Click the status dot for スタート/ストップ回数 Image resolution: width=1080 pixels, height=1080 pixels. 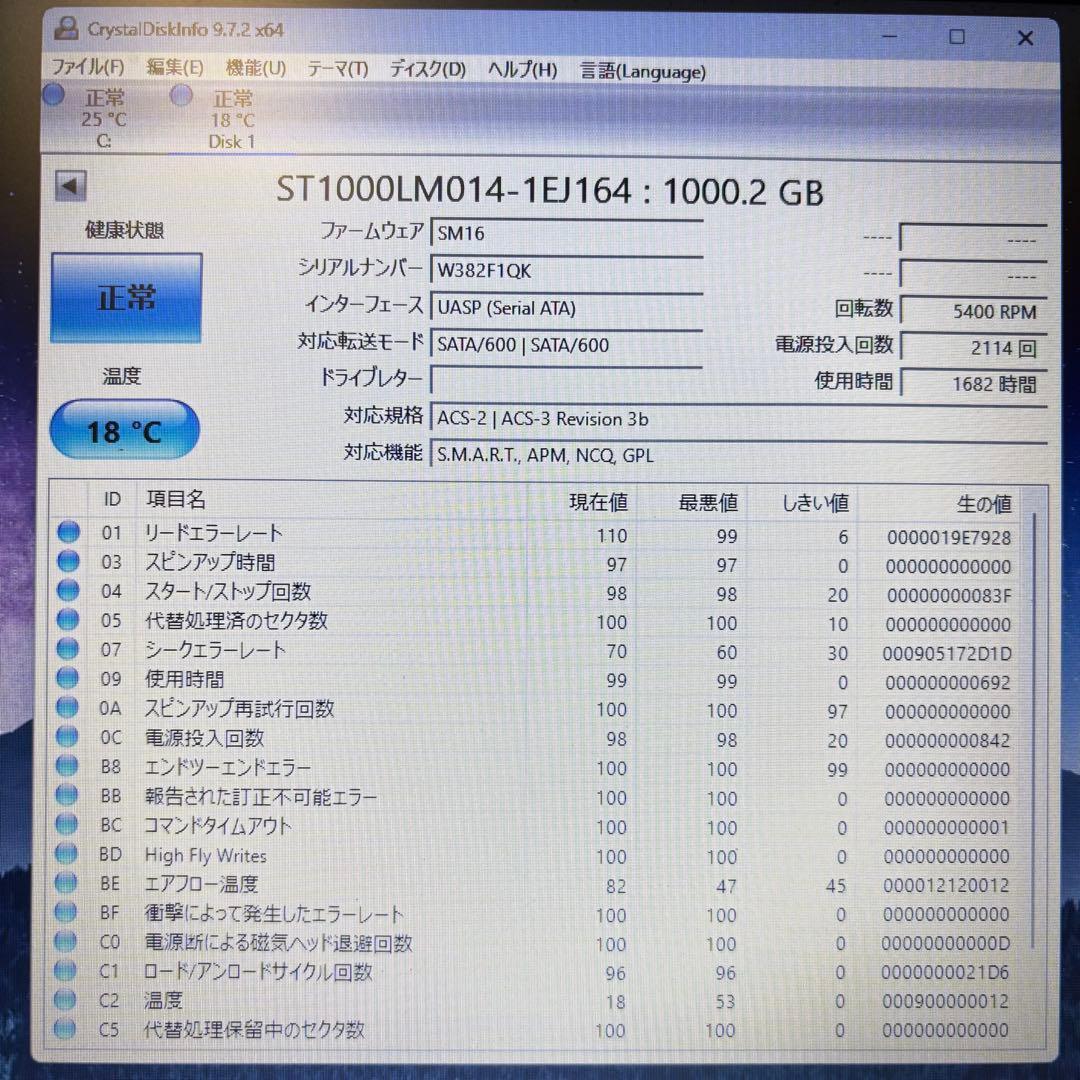click(68, 590)
